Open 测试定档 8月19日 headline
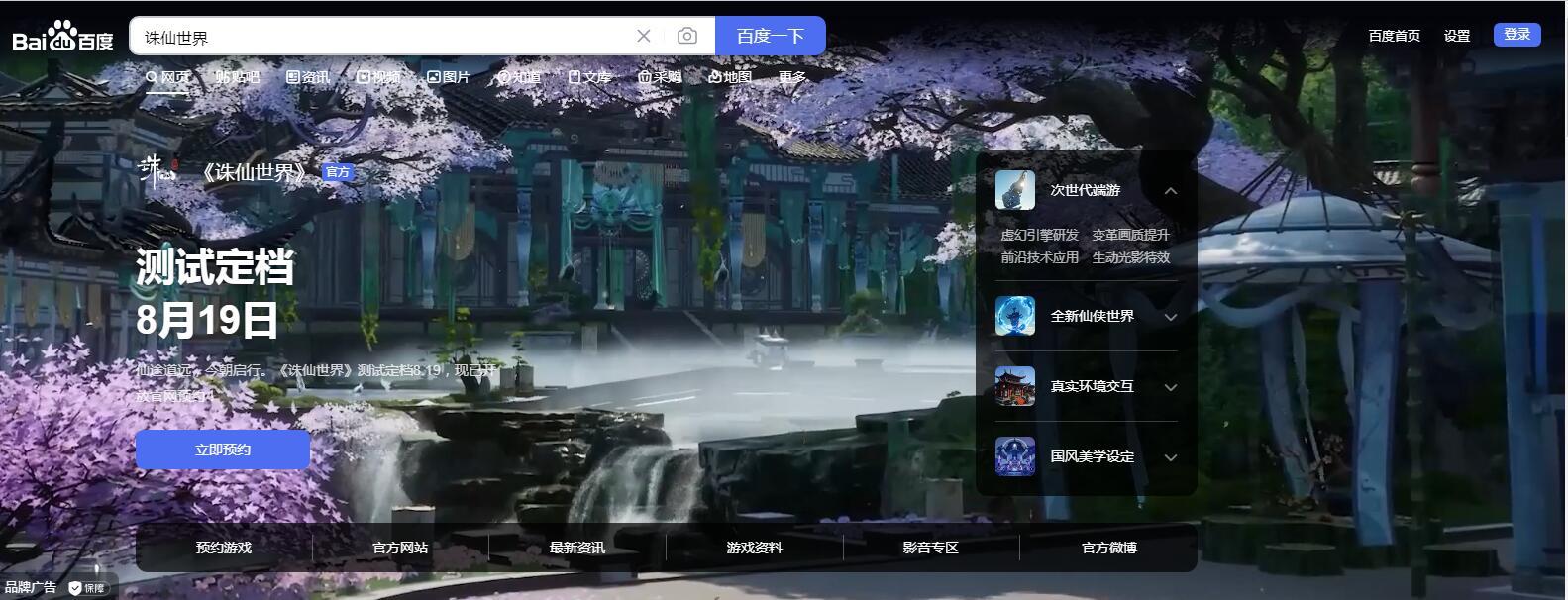This screenshot has height=600, width=1568. tap(215, 293)
